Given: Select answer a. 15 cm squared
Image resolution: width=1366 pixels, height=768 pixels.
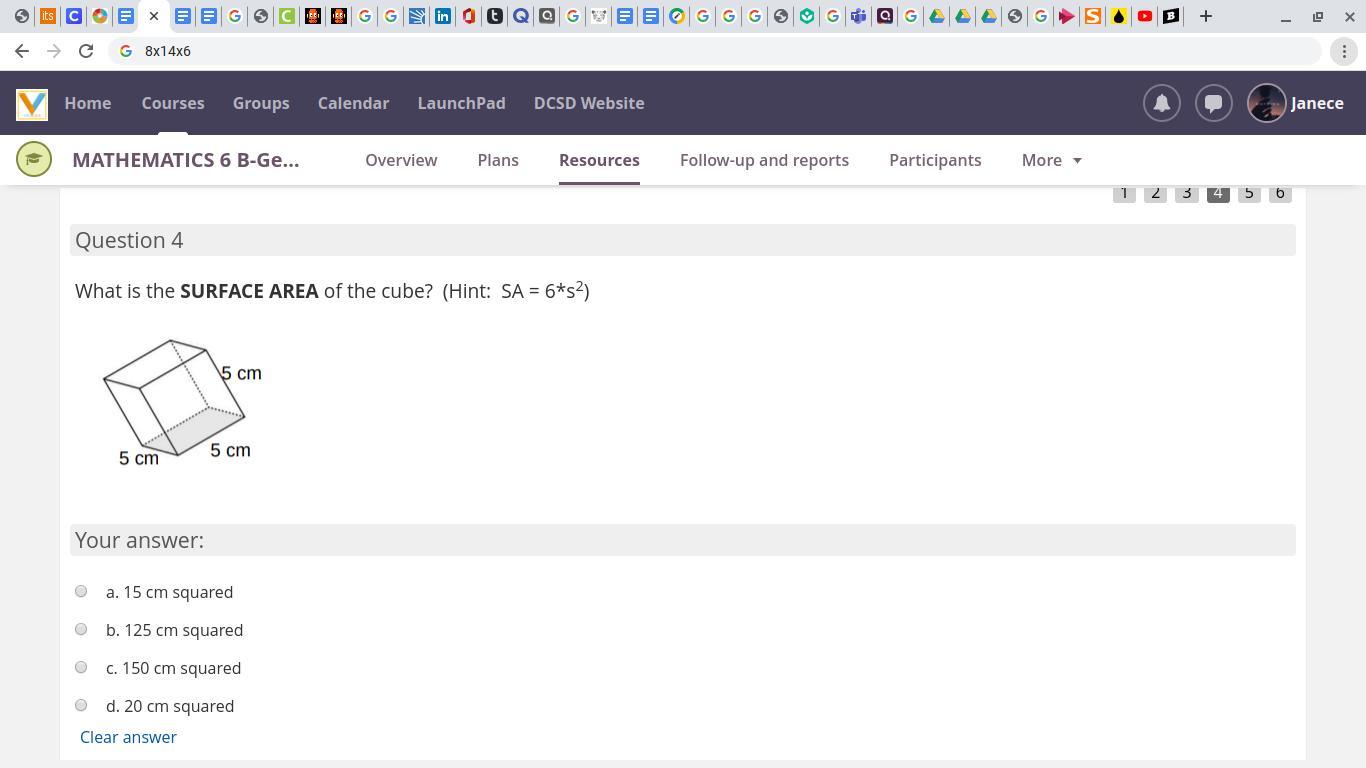Looking at the screenshot, I should click(x=81, y=591).
